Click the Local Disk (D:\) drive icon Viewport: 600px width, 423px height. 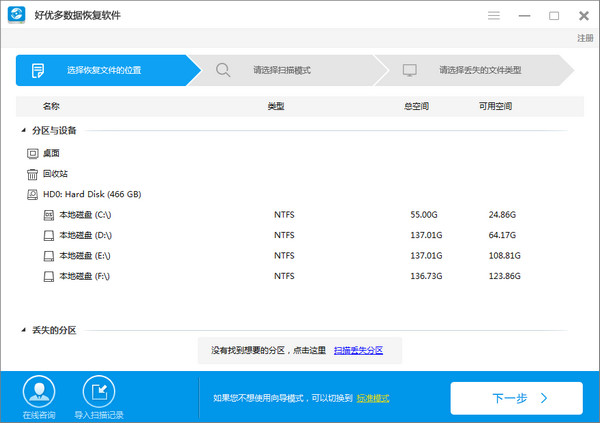point(48,235)
